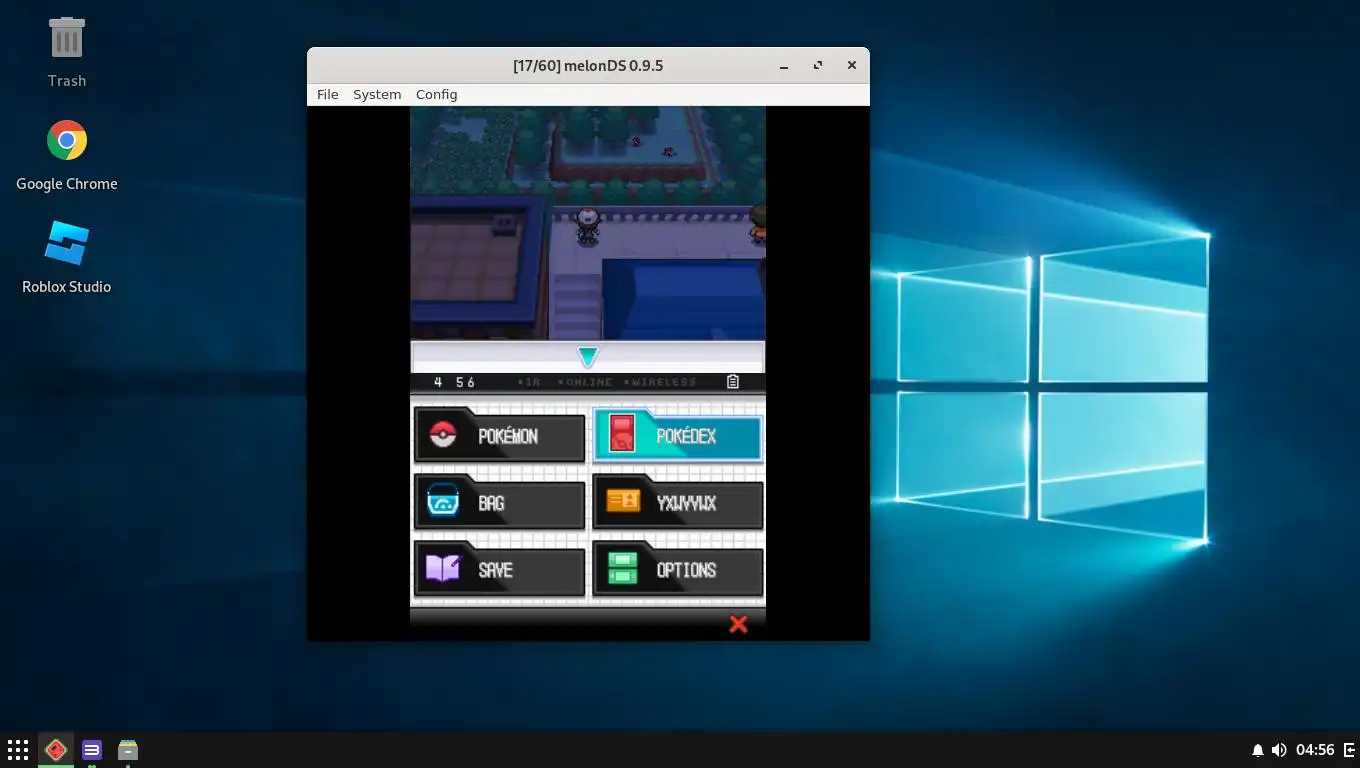The height and width of the screenshot is (768, 1360).
Task: Launch Google Chrome from the desktop
Action: tap(67, 155)
